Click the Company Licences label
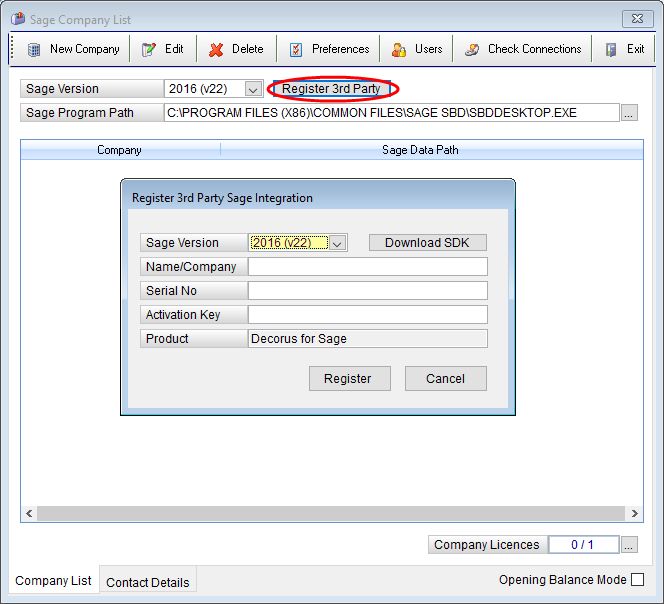Viewport: 664px width, 604px height. point(488,545)
